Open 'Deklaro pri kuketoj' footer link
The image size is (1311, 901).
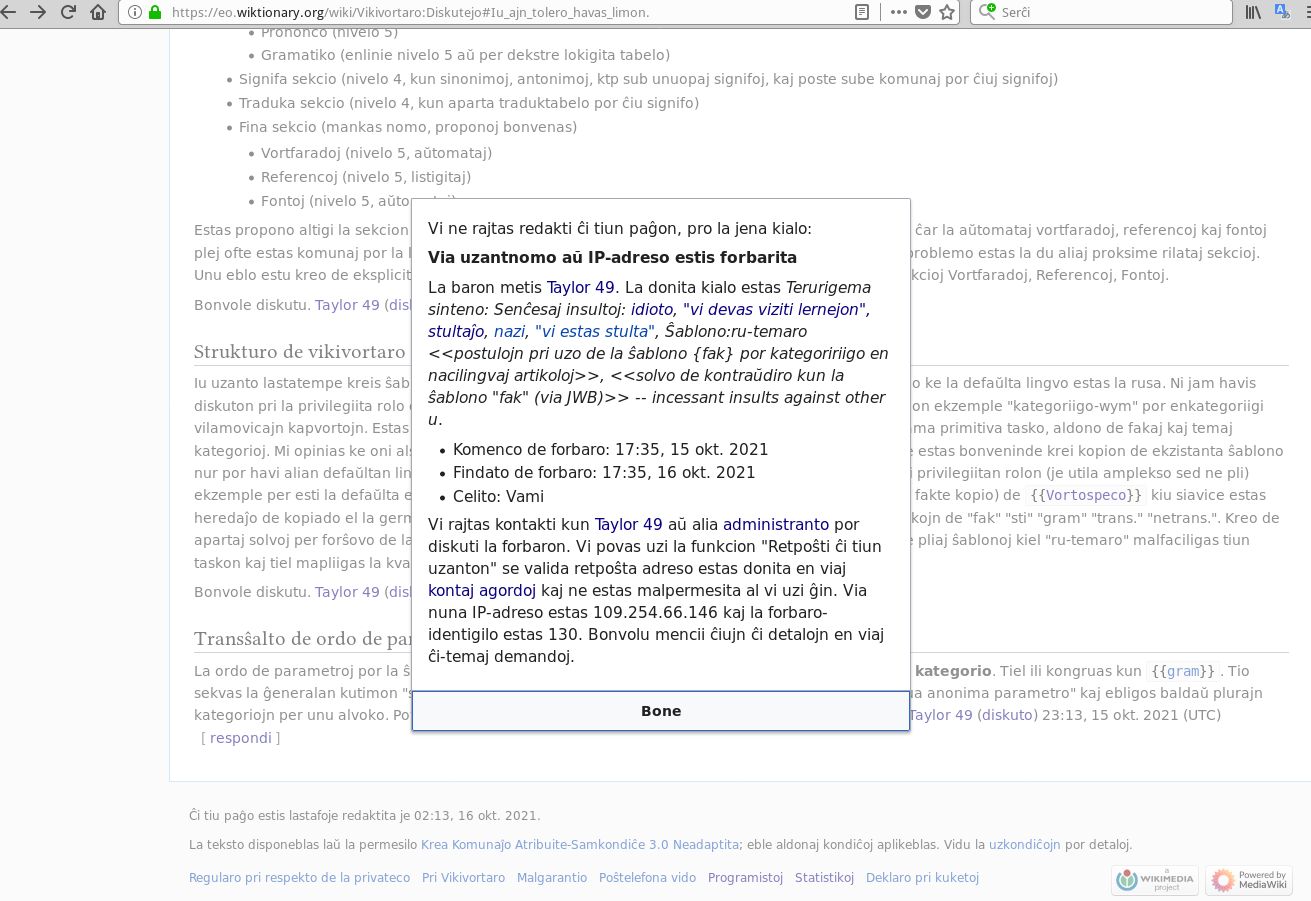(x=922, y=878)
